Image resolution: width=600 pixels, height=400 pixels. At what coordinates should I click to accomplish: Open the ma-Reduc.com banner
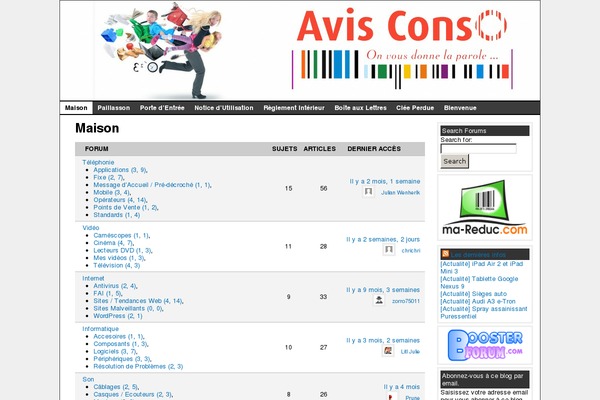coord(484,207)
